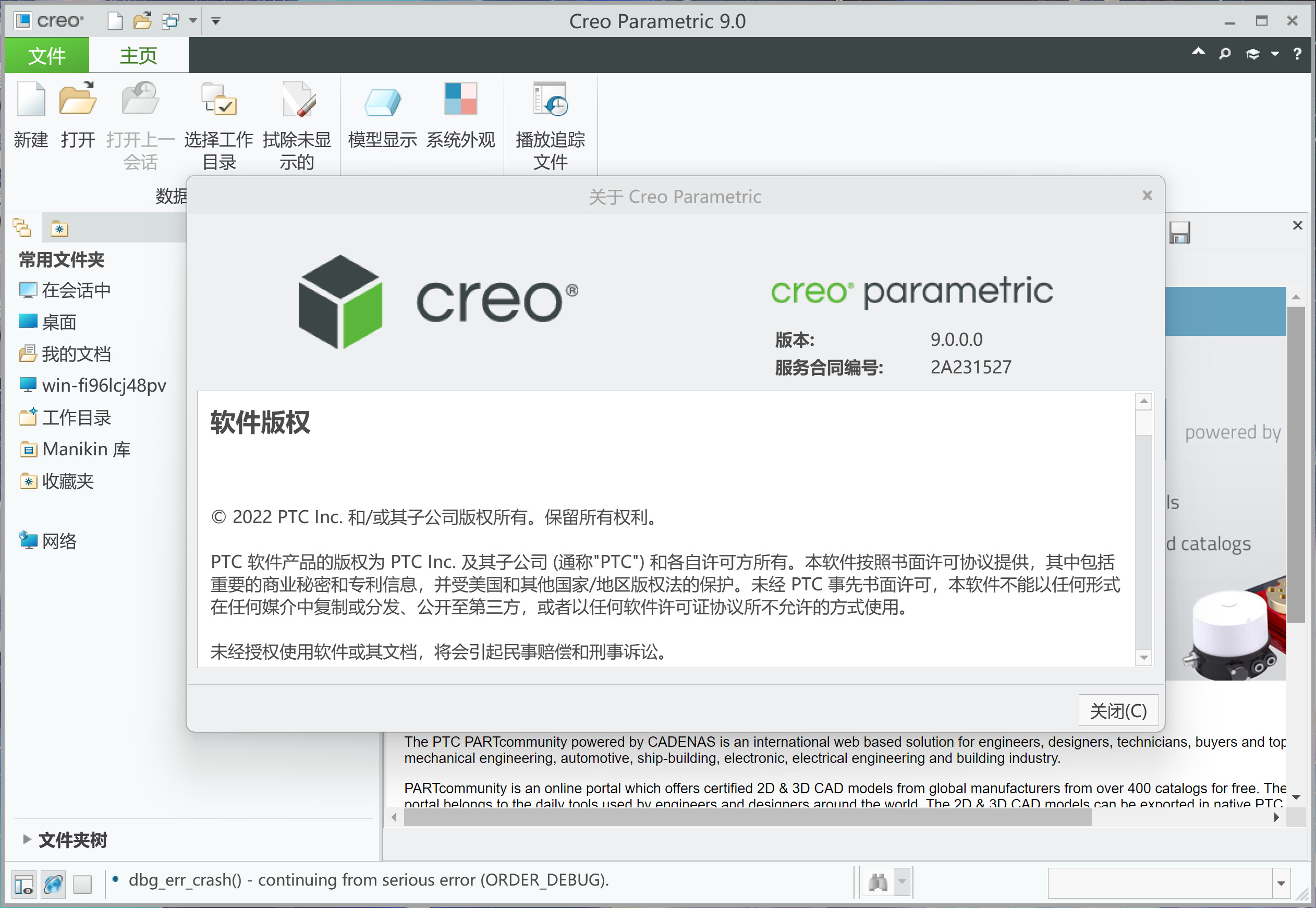The height and width of the screenshot is (908, 1316).
Task: Select the favorites navigator tab icon
Action: click(x=59, y=228)
